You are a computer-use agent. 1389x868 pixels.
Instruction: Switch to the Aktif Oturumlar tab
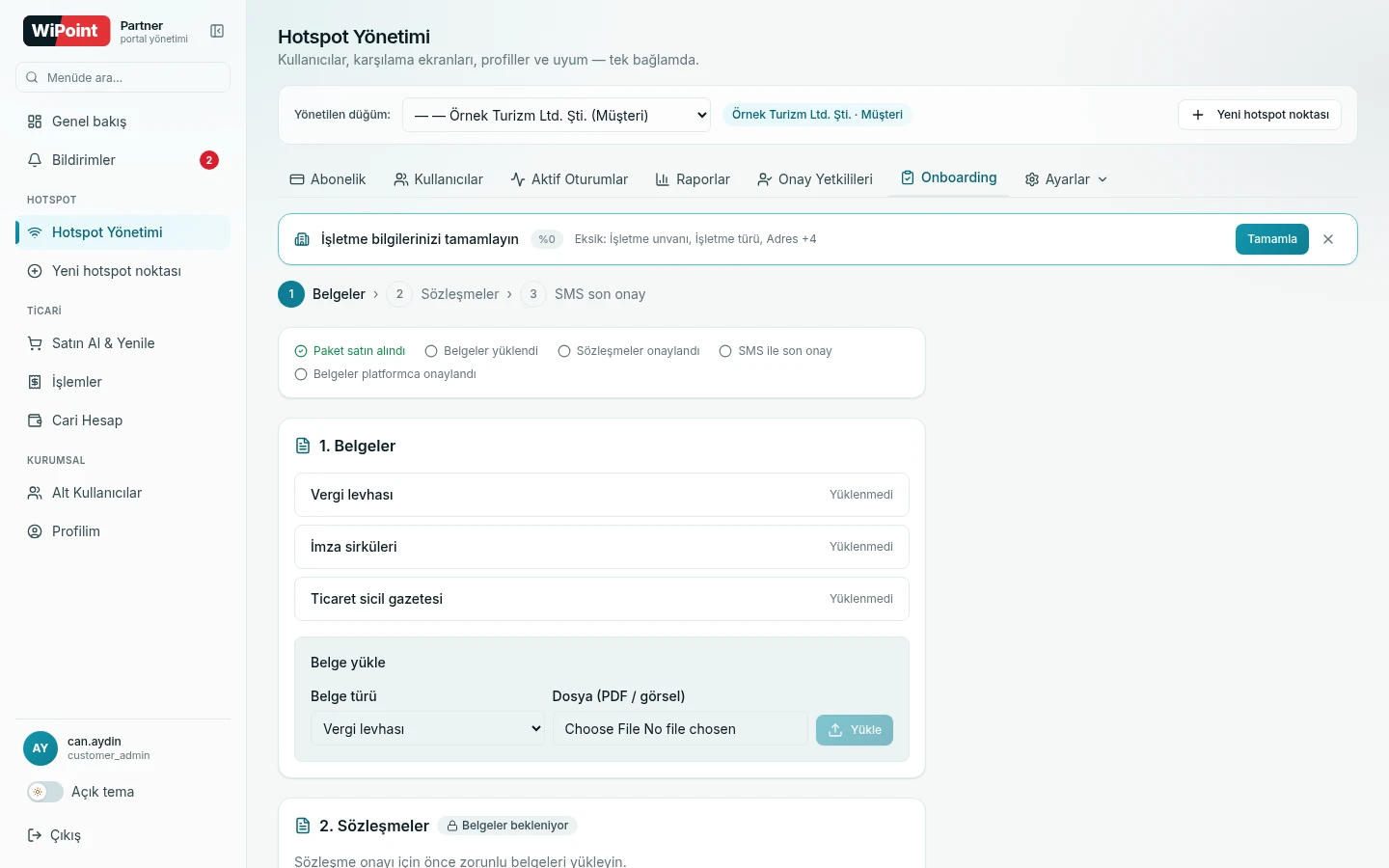[x=569, y=179]
